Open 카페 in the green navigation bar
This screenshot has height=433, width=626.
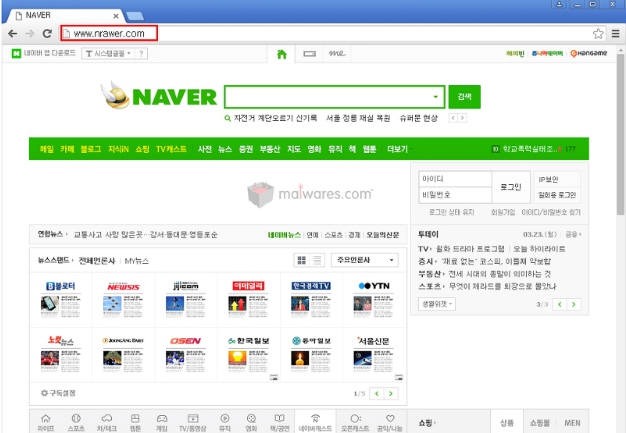point(67,149)
